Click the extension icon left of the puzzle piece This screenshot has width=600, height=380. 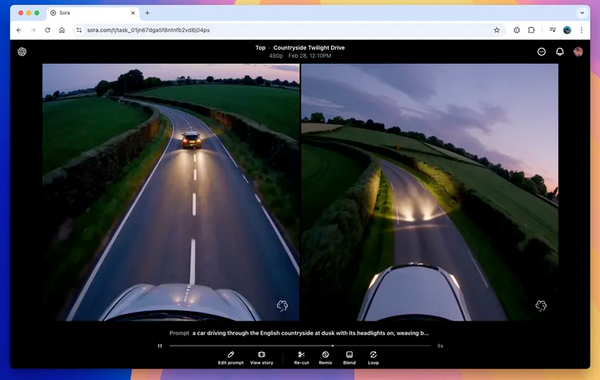pyautogui.click(x=517, y=30)
